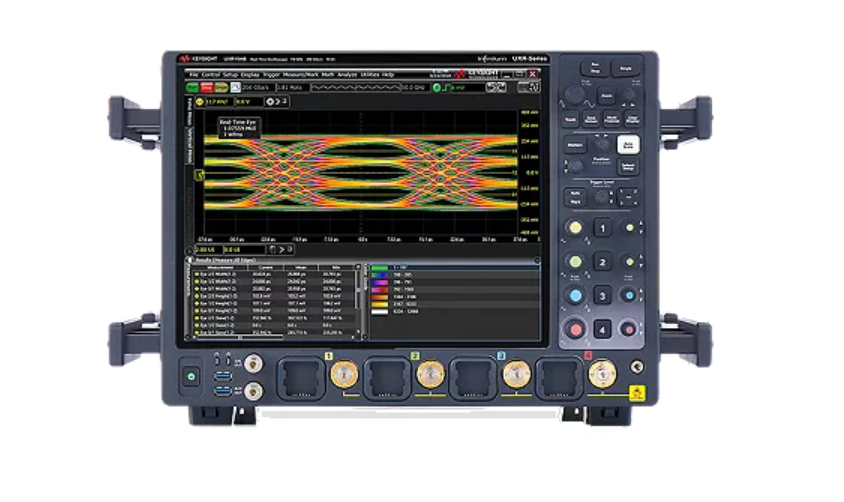Click the large horizontal scale knob
The image size is (844, 502).
tap(574, 95)
